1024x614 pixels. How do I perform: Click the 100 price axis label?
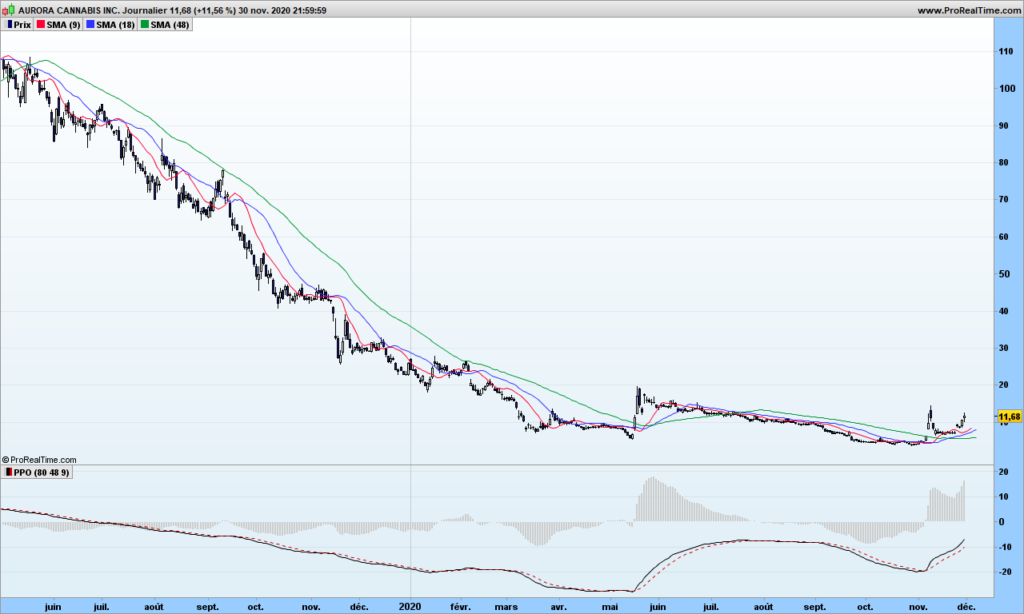pos(1006,89)
